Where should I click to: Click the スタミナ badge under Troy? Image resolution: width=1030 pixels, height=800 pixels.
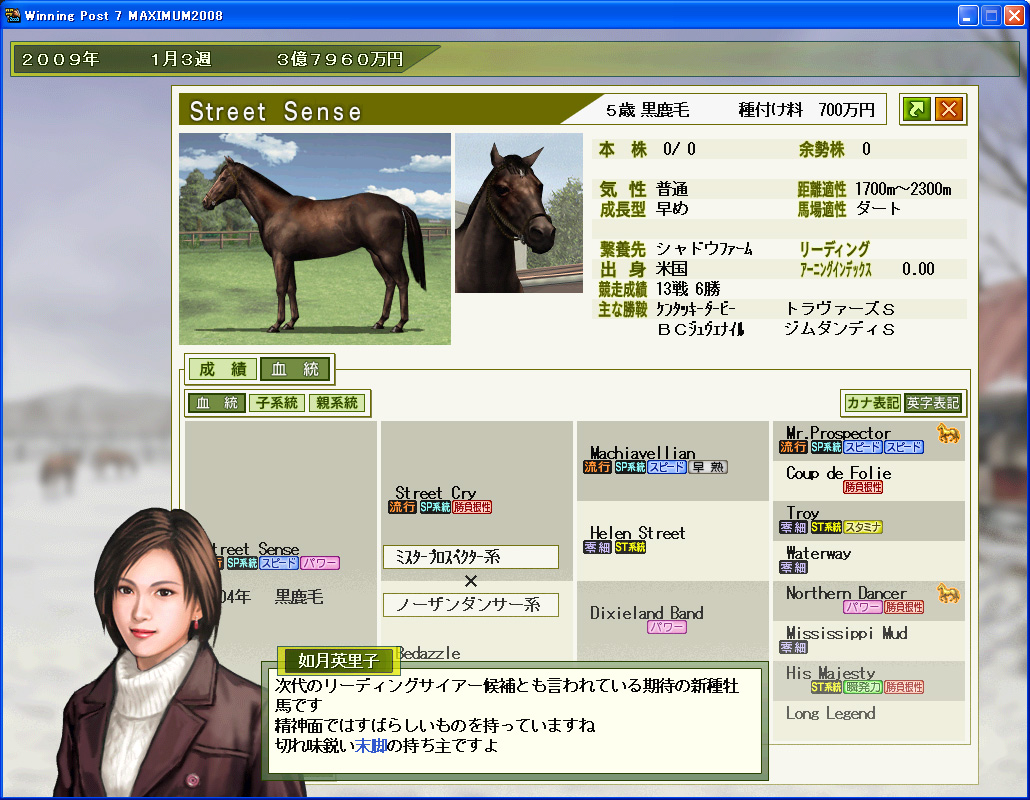click(863, 527)
